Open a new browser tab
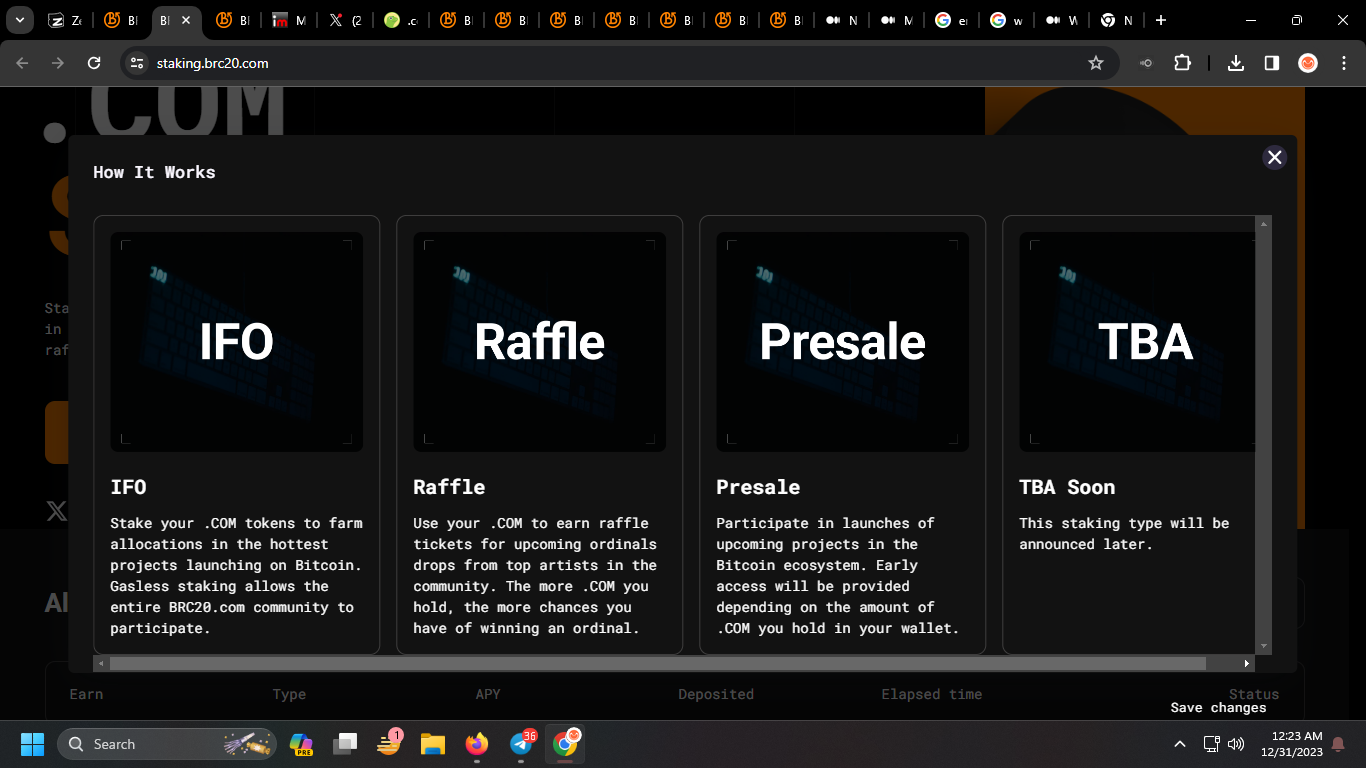The width and height of the screenshot is (1366, 768). (x=1160, y=20)
